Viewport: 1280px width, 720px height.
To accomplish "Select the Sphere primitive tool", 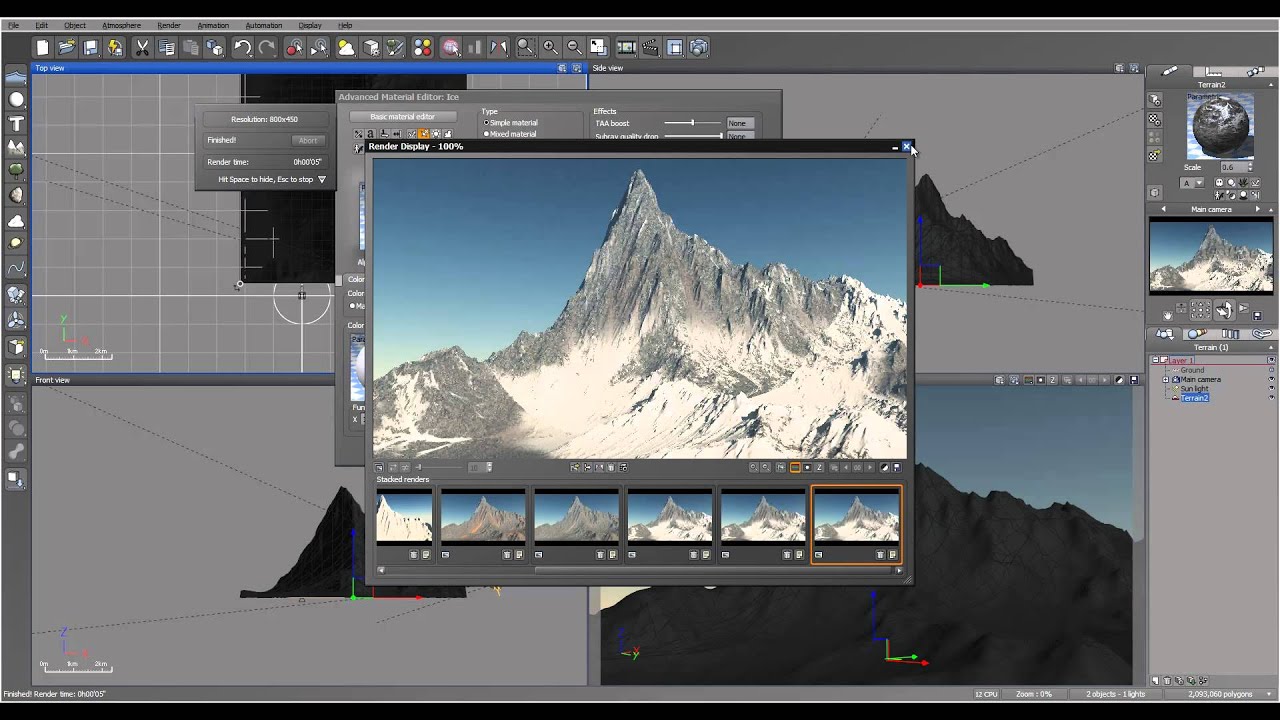I will pos(16,99).
